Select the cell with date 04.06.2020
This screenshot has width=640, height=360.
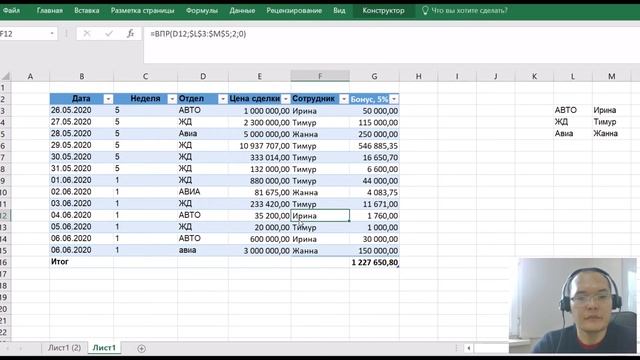pyautogui.click(x=82, y=215)
